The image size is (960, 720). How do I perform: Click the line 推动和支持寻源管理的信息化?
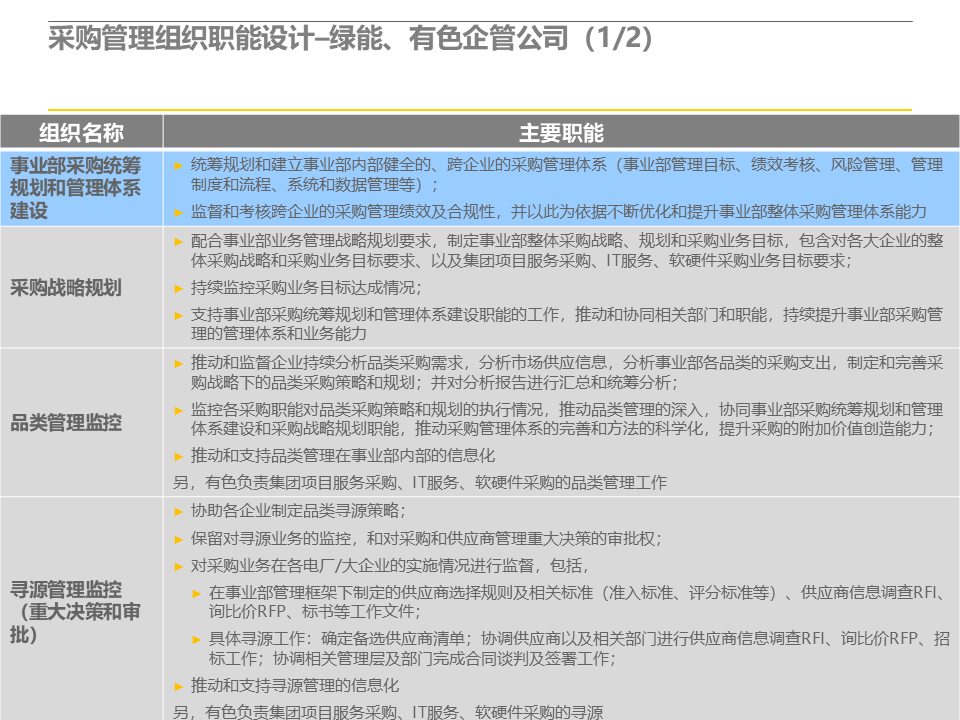pos(294,685)
